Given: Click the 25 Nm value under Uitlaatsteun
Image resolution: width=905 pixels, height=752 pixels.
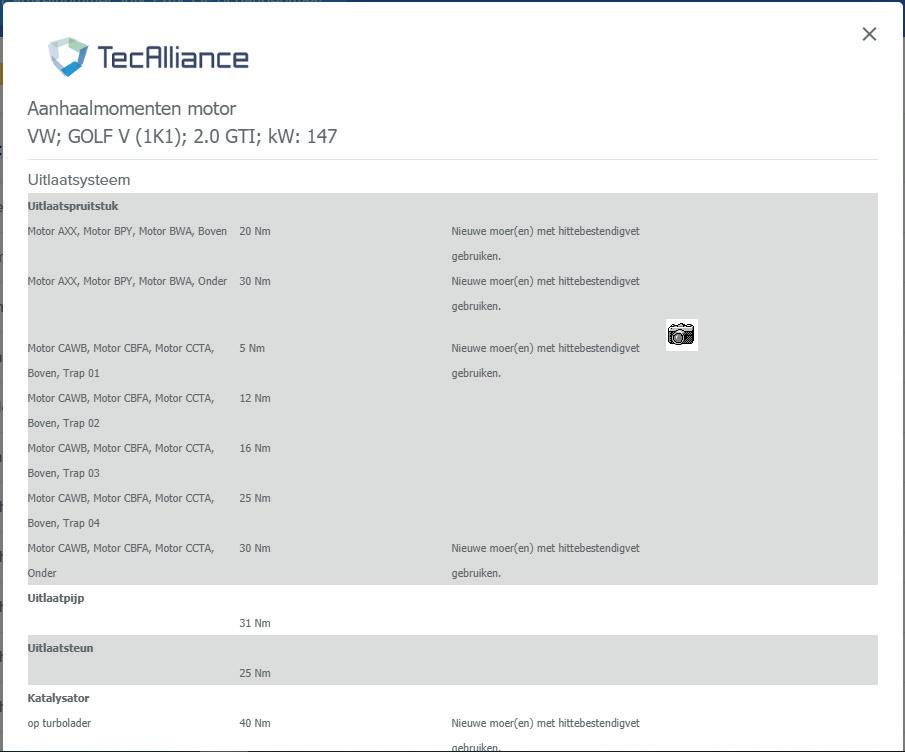Looking at the screenshot, I should point(255,674).
